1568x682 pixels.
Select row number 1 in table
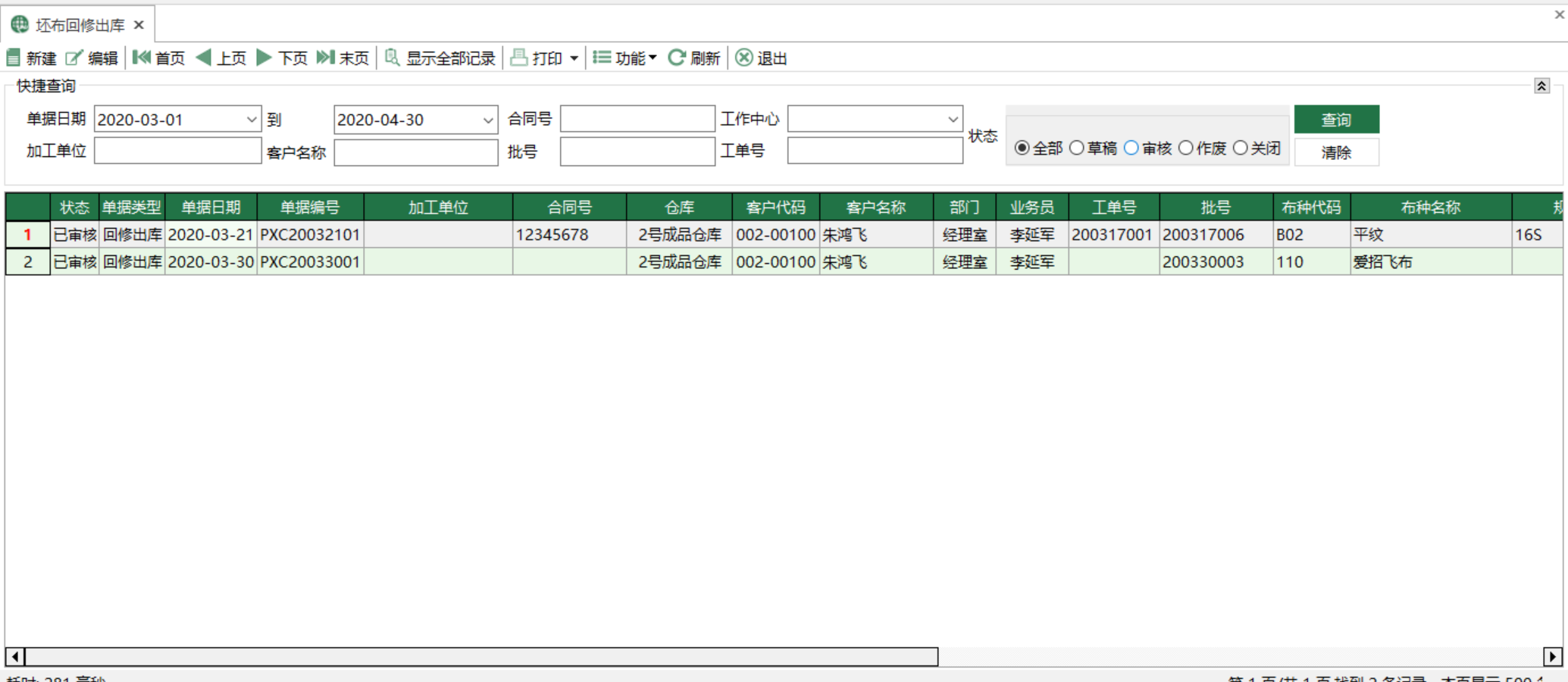(x=27, y=234)
